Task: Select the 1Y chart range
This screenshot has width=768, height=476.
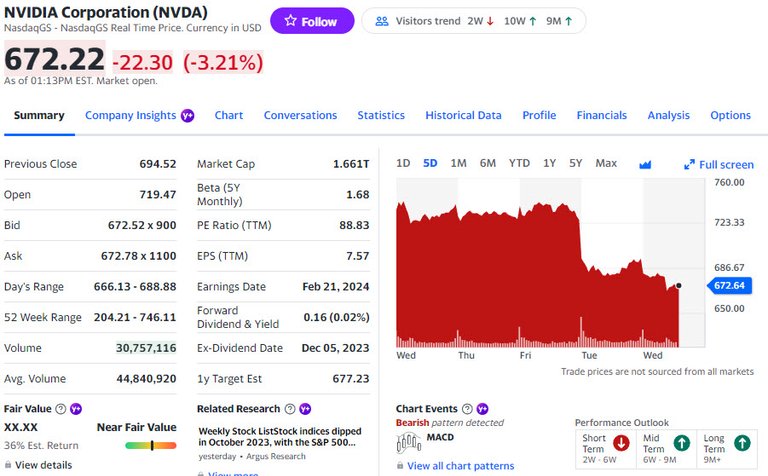Action: point(550,163)
